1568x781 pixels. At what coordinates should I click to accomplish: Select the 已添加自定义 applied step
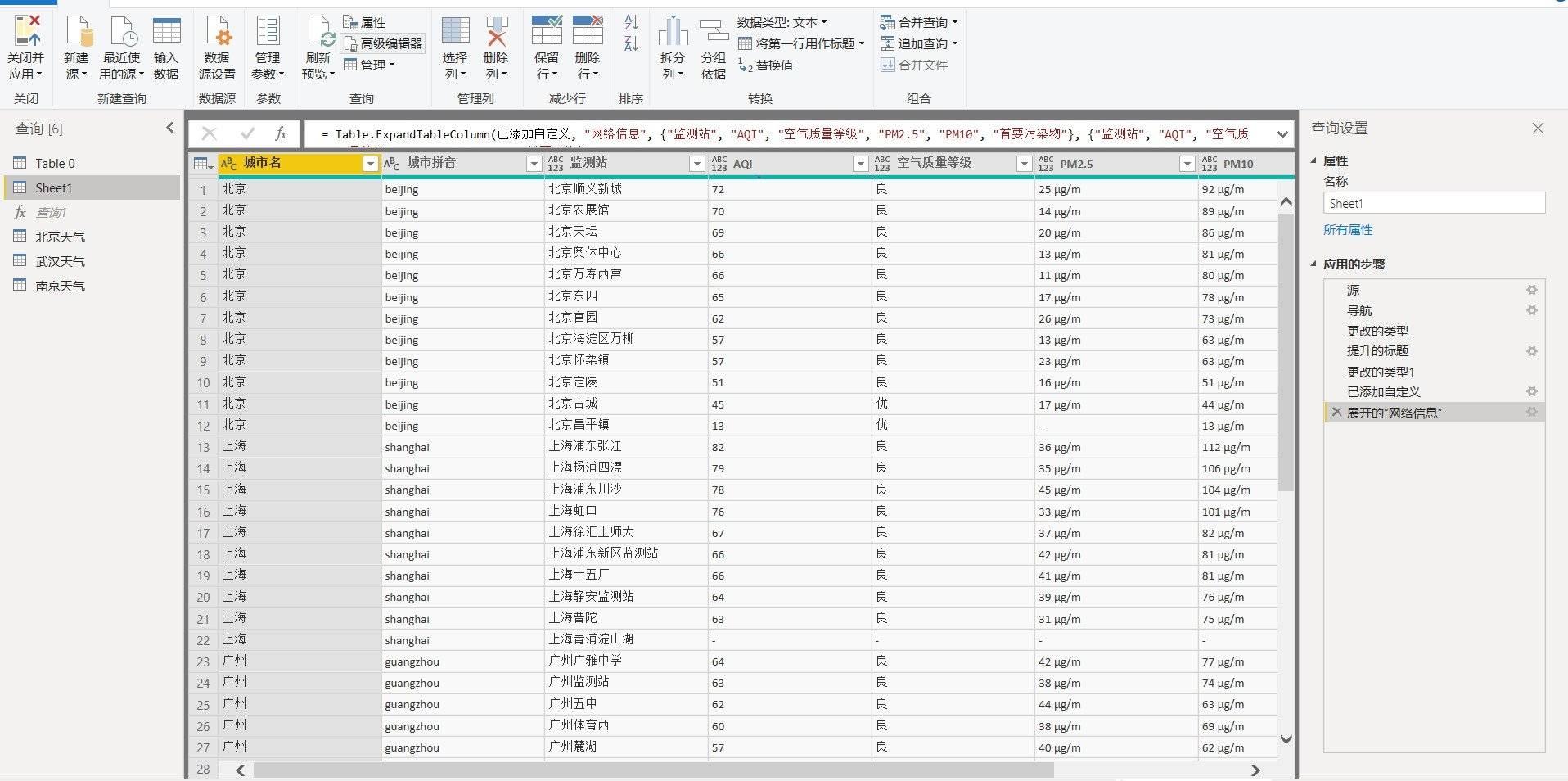point(1383,392)
